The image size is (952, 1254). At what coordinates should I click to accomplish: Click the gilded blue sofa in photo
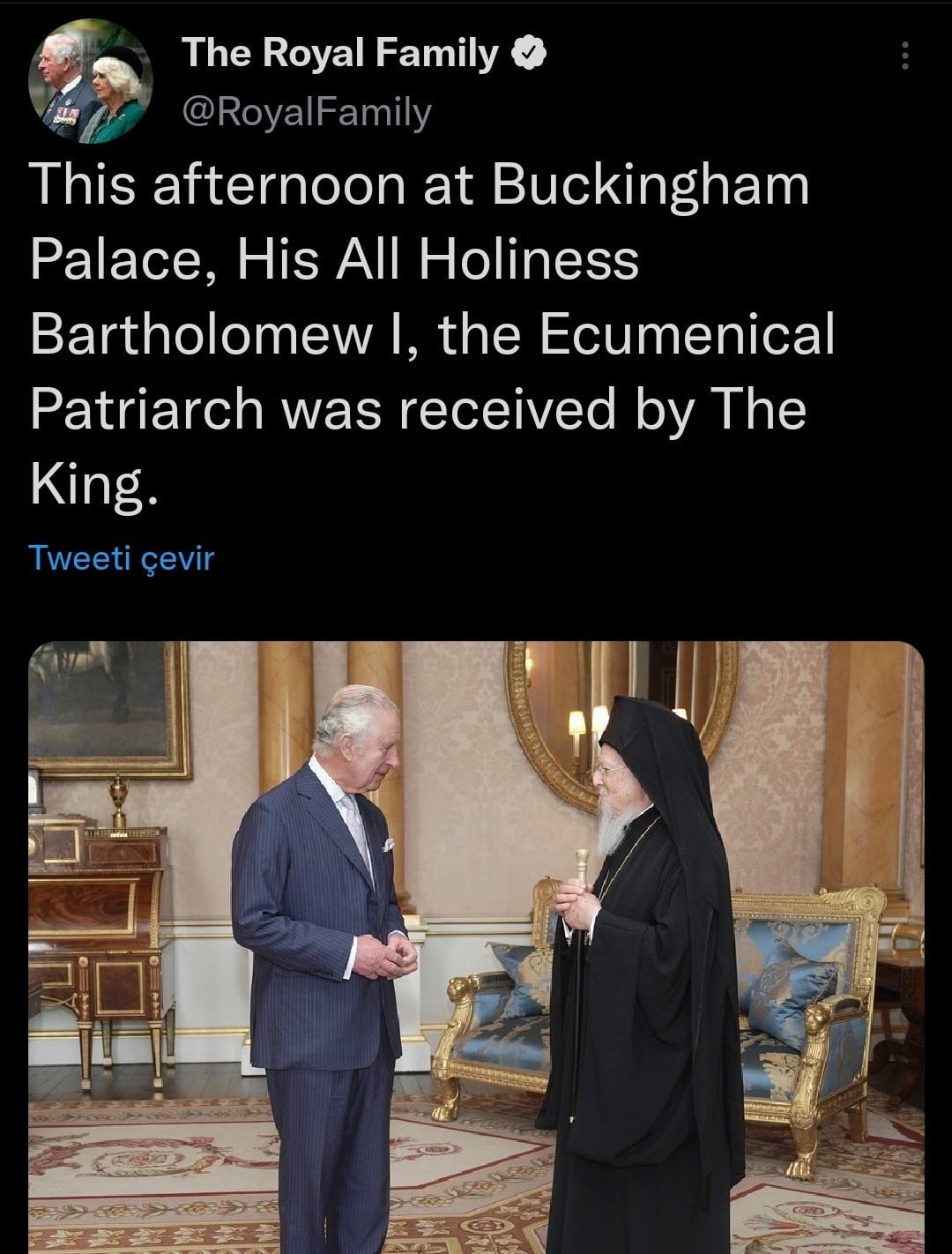659,1005
